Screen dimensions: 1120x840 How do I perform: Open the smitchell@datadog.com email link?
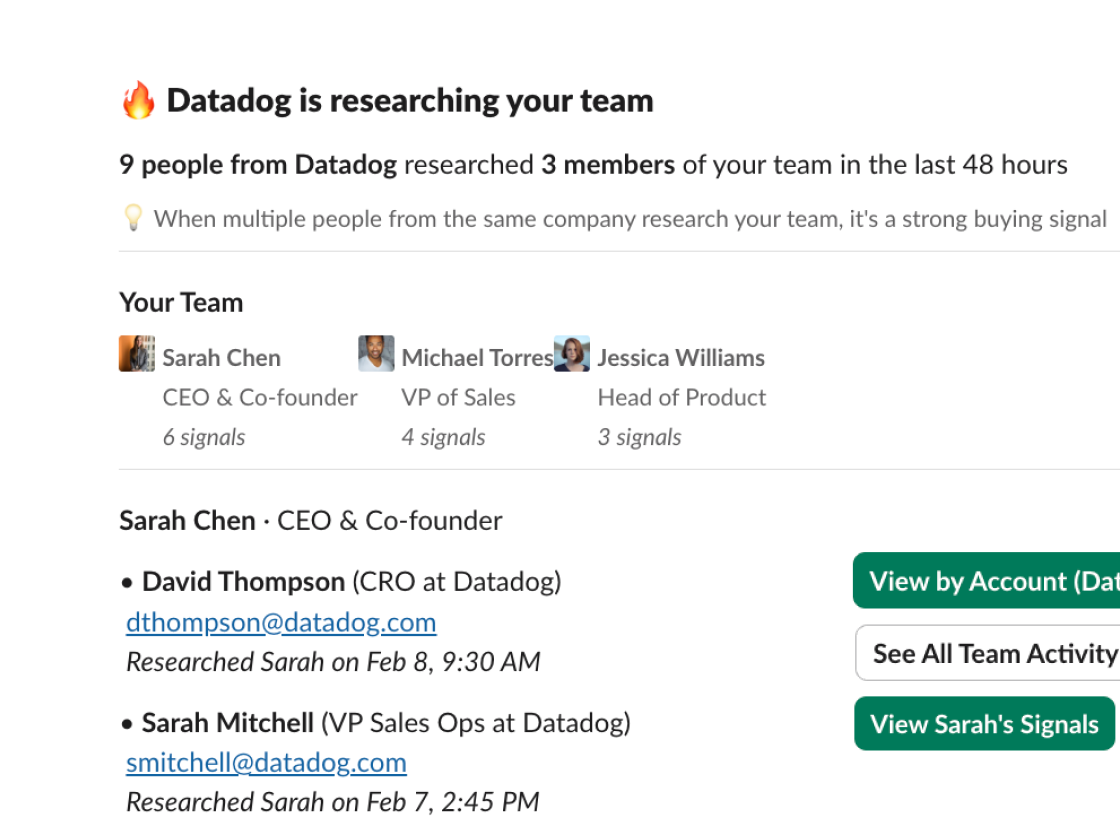point(266,762)
